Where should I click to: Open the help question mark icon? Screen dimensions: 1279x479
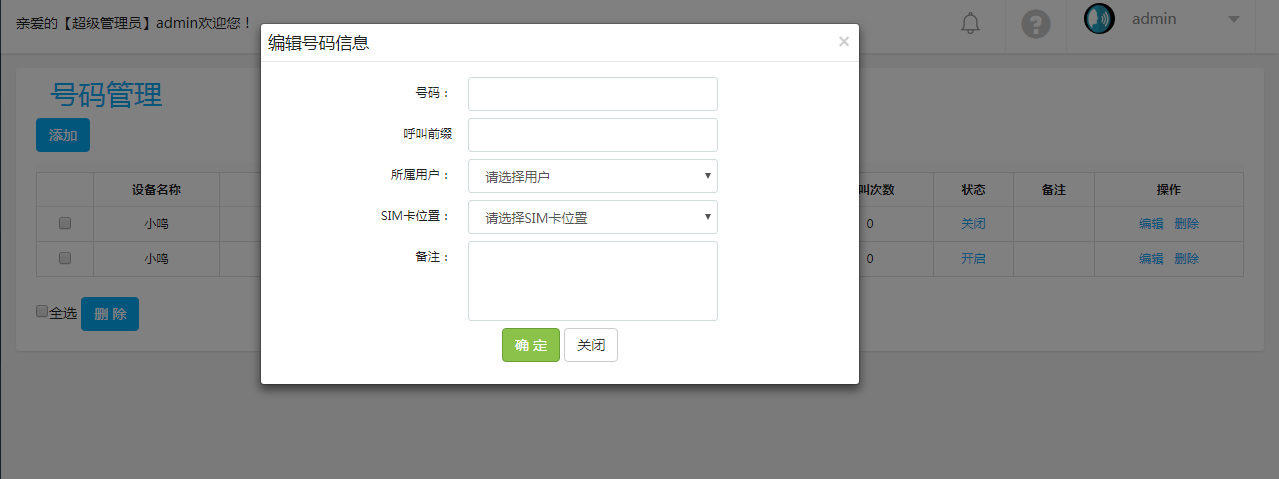pos(1036,24)
